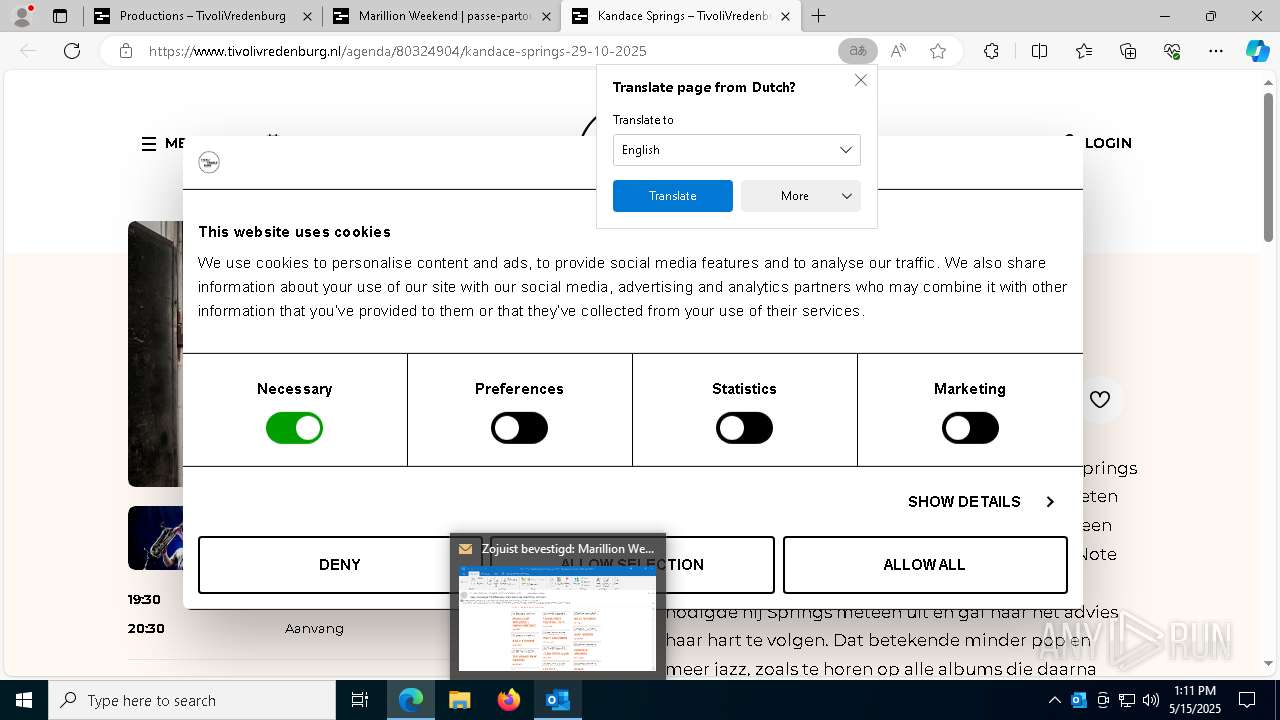Open notification center icon
The width and height of the screenshot is (1280, 720).
pos(1247,700)
